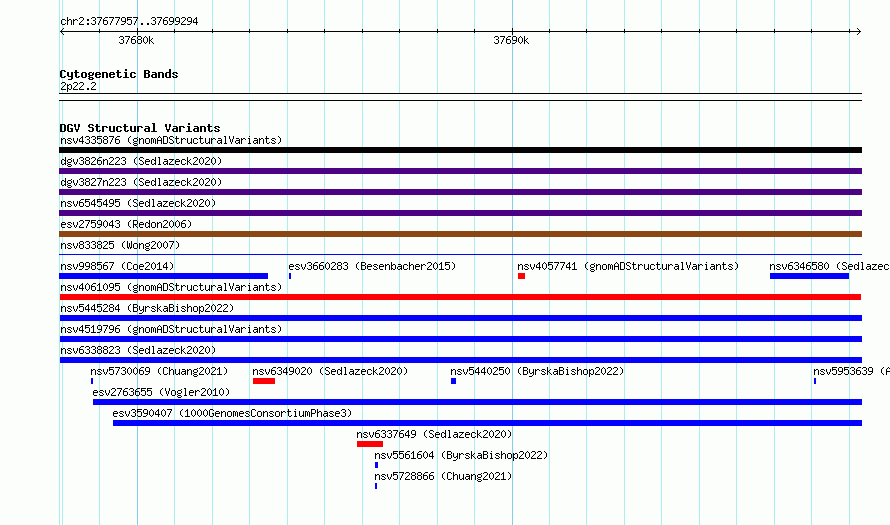Click the red nsv6349020 variant block

(264, 381)
